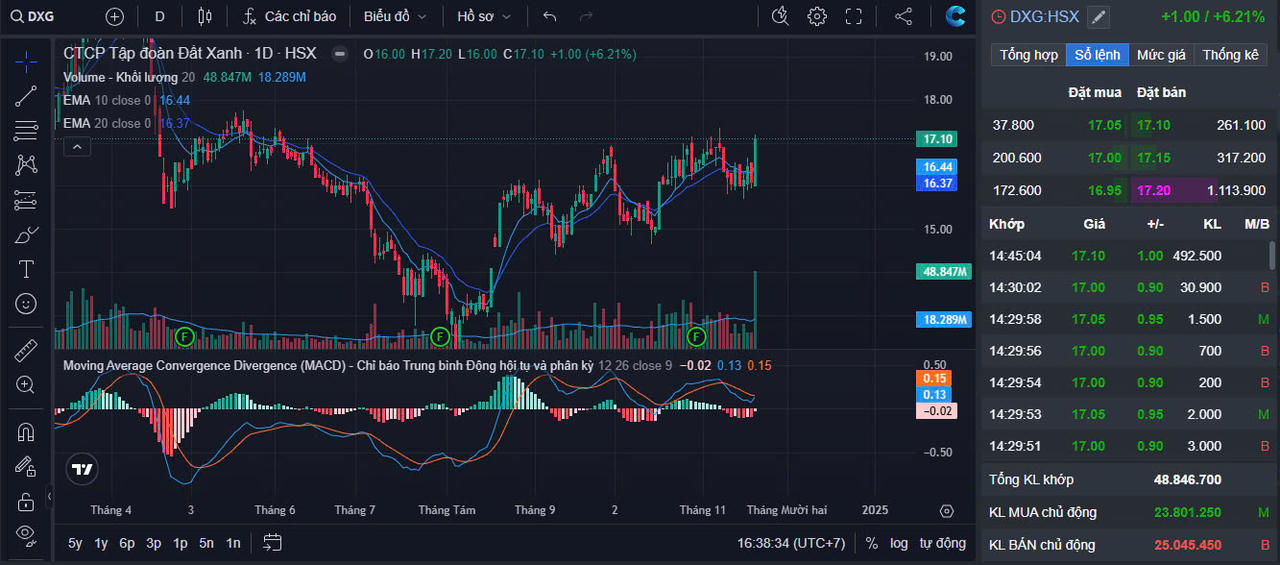
Task: Click the order list scrollbar
Action: tap(1272, 256)
